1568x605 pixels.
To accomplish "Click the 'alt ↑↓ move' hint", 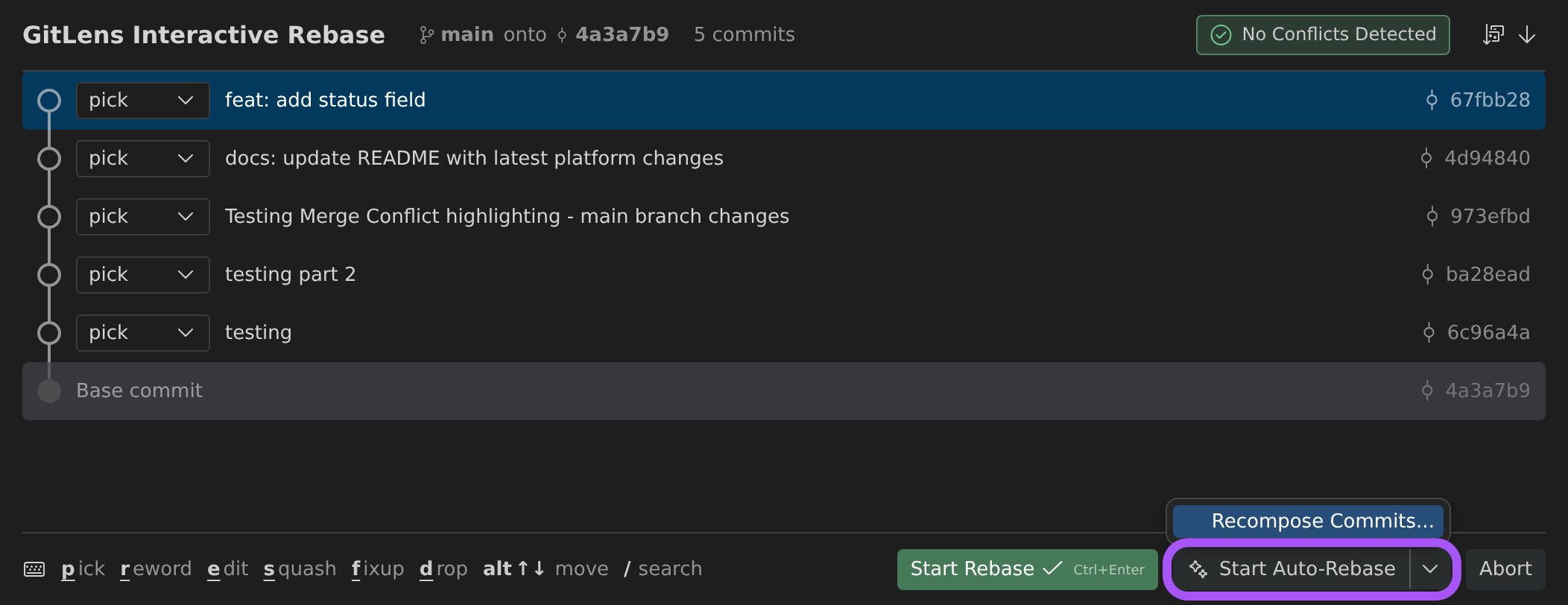I will coord(546,569).
